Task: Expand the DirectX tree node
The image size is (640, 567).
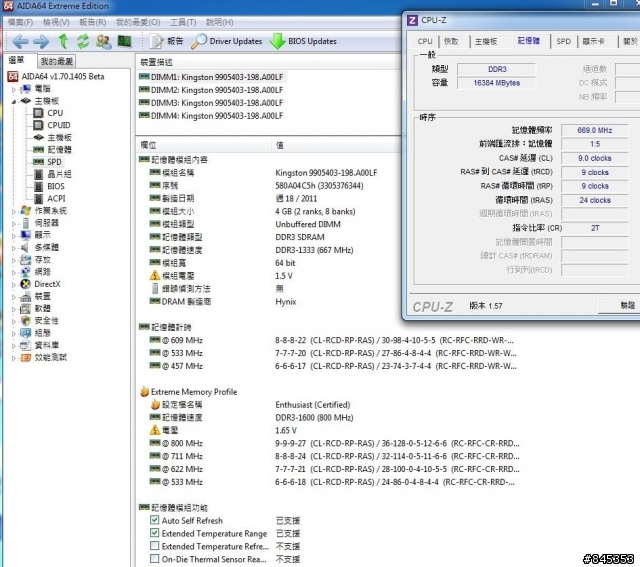Action: click(x=14, y=285)
